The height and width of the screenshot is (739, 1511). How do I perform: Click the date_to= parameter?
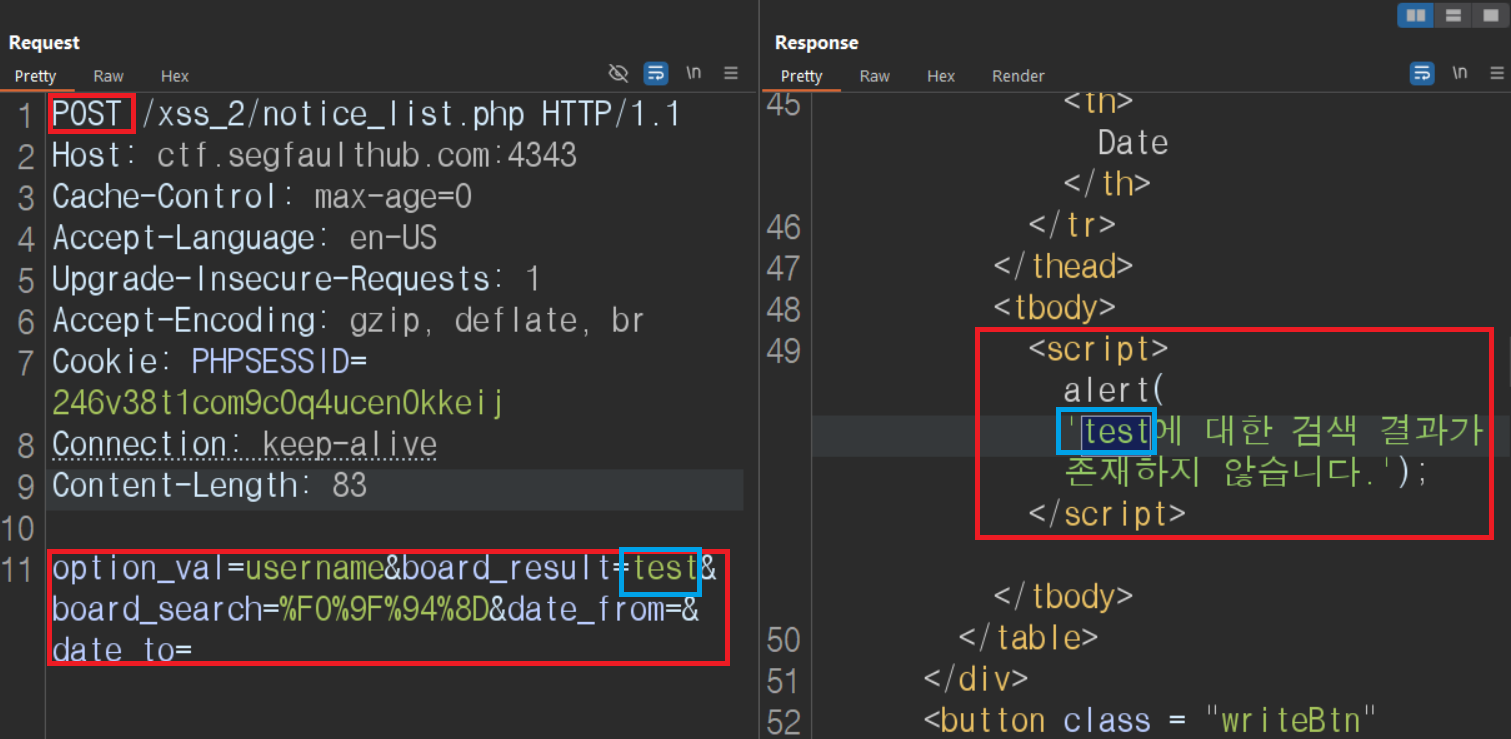(x=121, y=650)
